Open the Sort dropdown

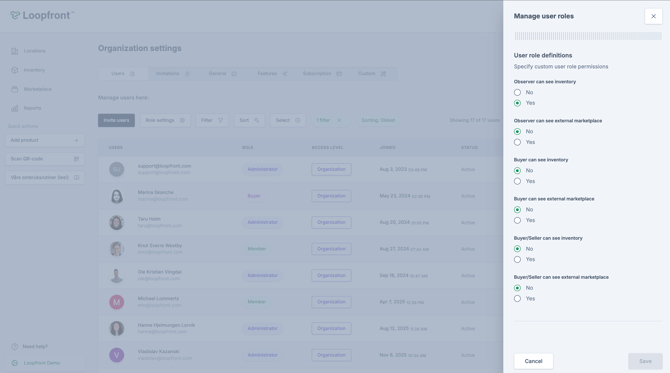pos(249,120)
